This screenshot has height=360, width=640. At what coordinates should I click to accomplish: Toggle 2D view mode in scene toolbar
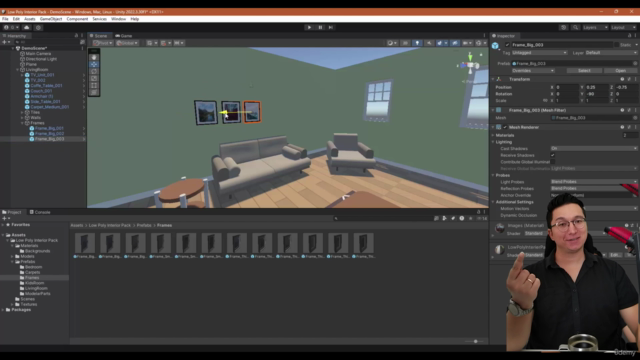click(x=405, y=43)
